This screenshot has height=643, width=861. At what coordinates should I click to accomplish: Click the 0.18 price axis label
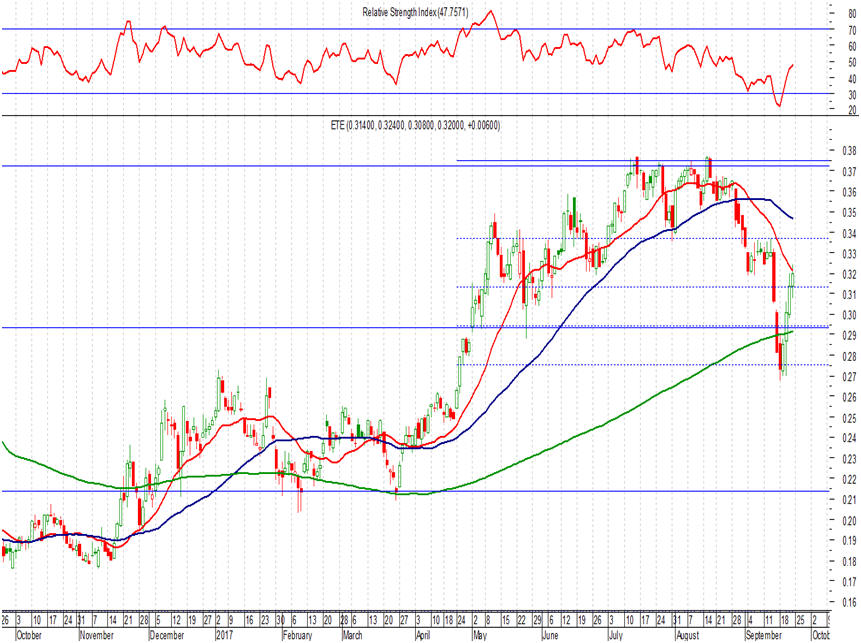(849, 562)
